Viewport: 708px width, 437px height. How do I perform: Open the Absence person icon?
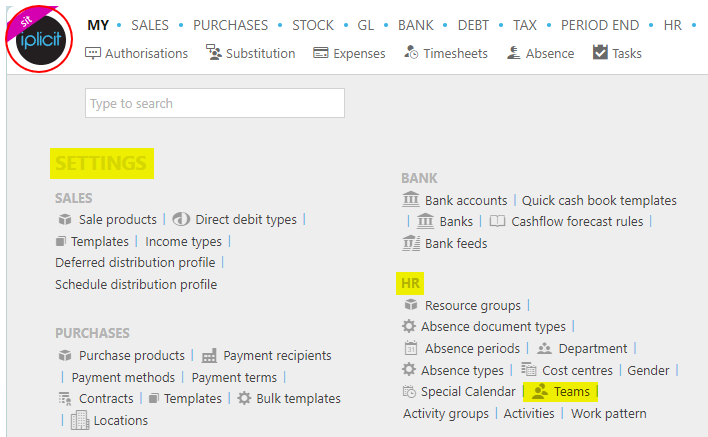point(513,53)
